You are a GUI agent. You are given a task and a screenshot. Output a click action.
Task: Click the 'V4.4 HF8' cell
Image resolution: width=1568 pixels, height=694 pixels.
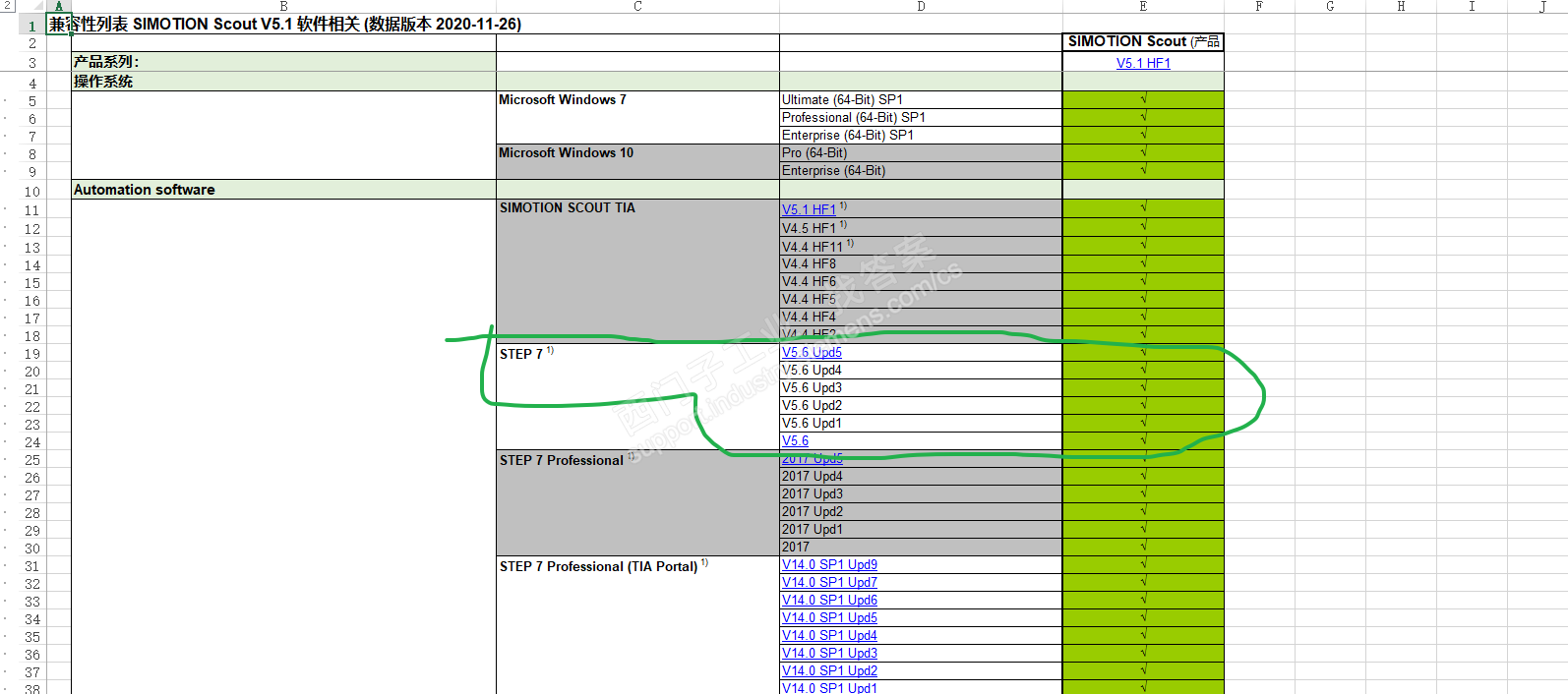tap(921, 263)
